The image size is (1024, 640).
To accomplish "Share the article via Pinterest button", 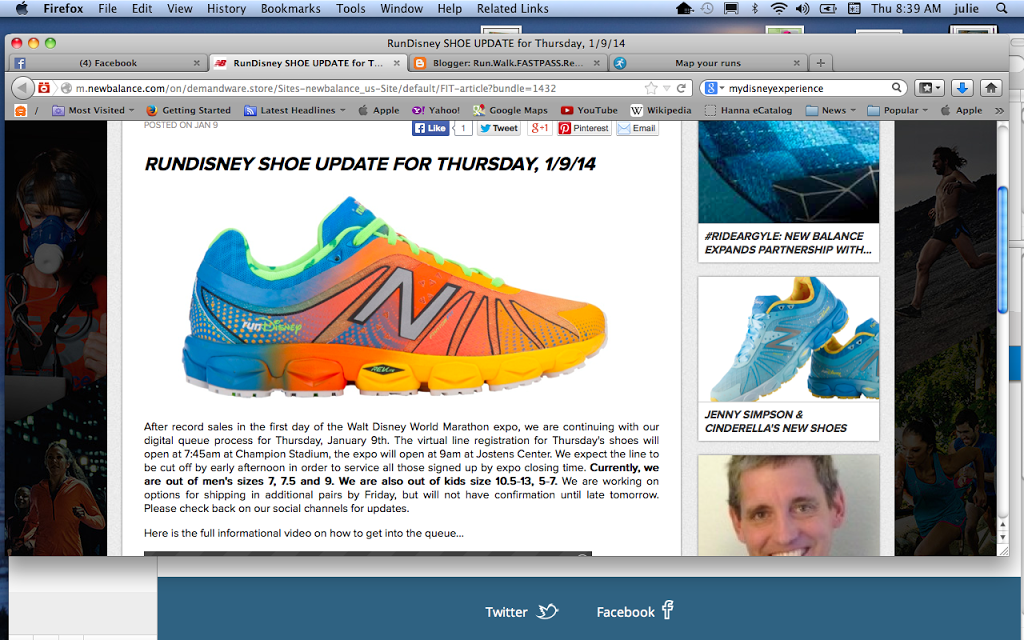I will pyautogui.click(x=584, y=128).
